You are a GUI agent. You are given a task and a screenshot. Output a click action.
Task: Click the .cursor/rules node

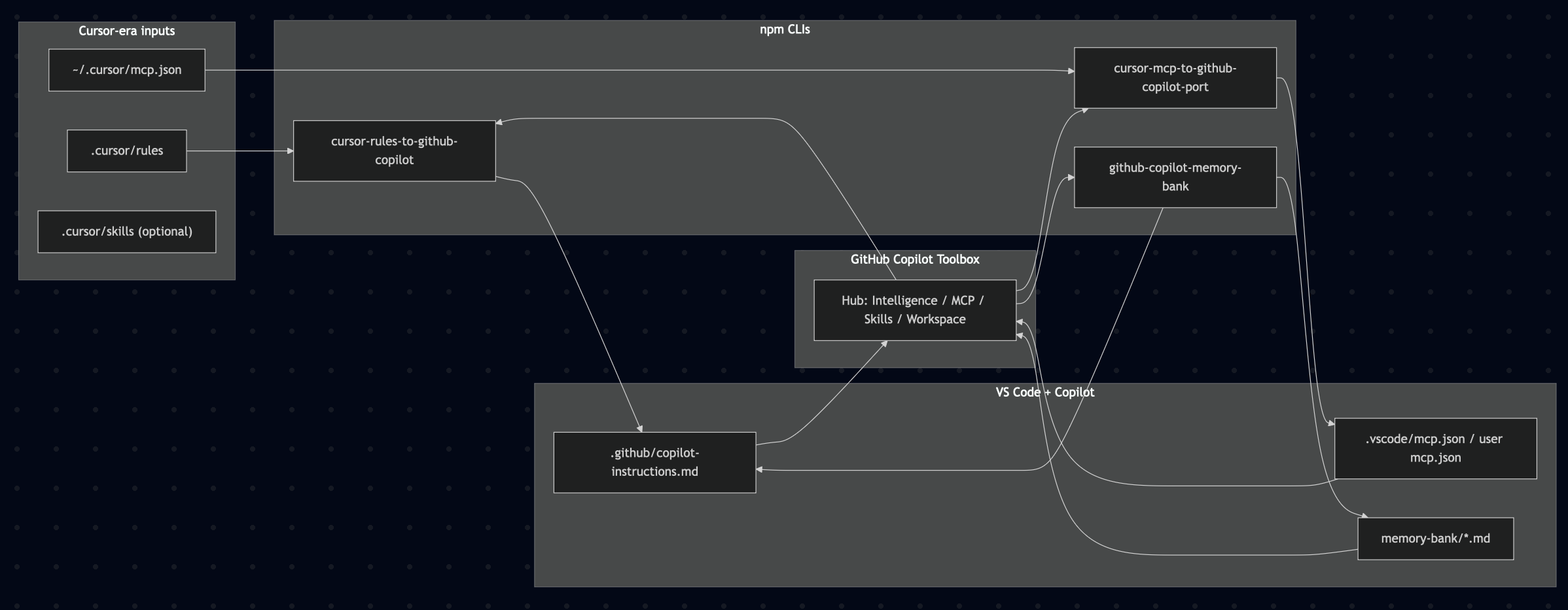(126, 151)
